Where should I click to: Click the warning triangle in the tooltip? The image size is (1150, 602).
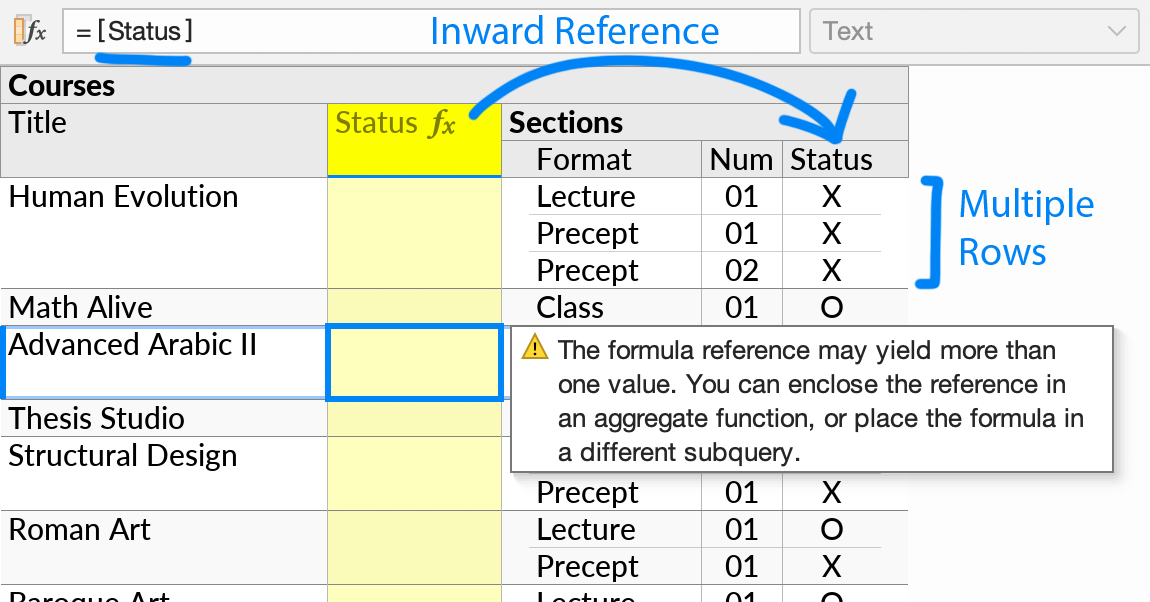pyautogui.click(x=536, y=350)
